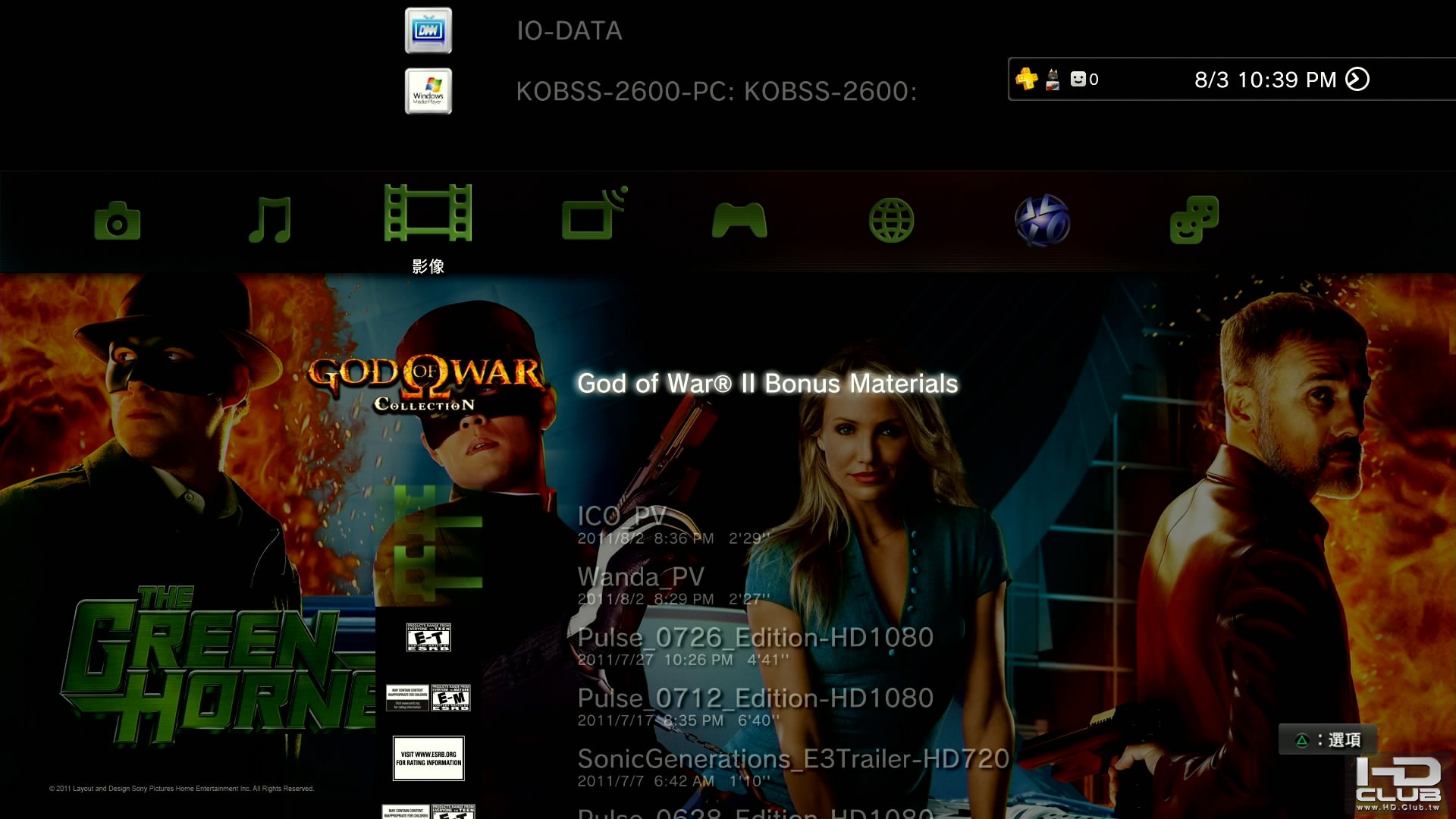Click the clock icon beside the time
1456x819 pixels.
(x=1357, y=79)
